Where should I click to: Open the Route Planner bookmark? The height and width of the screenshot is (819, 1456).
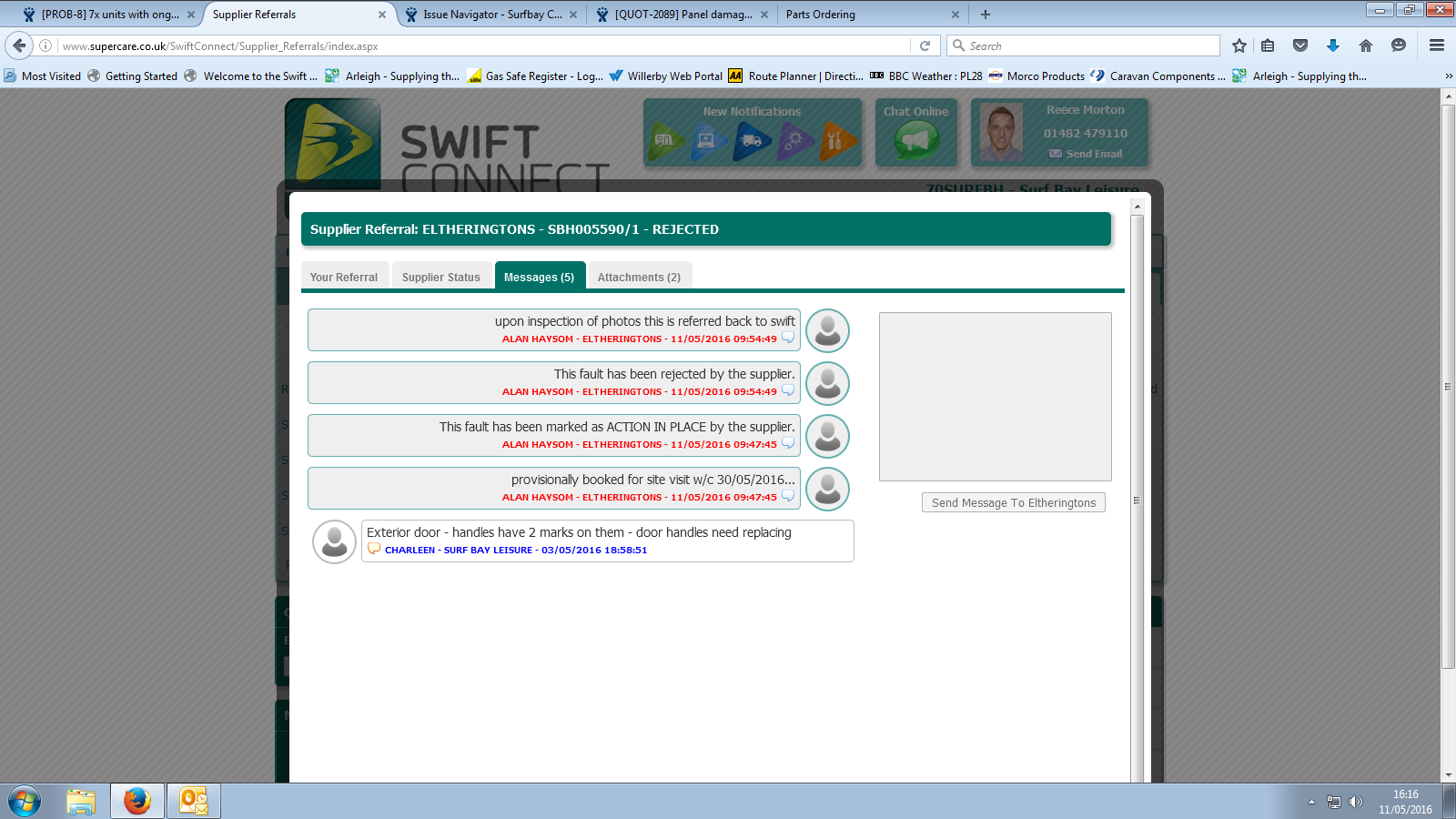point(796,76)
